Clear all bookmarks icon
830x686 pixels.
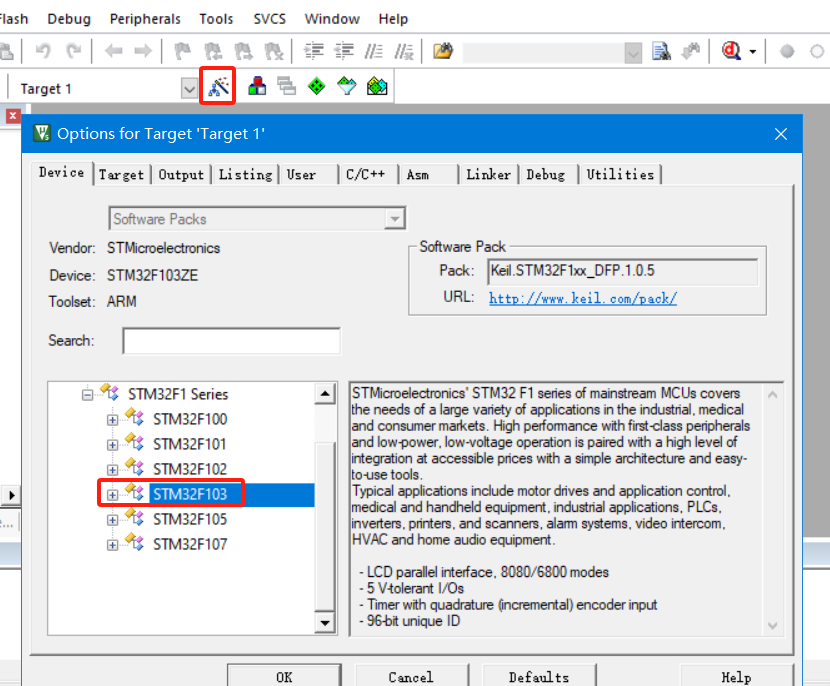(x=274, y=51)
